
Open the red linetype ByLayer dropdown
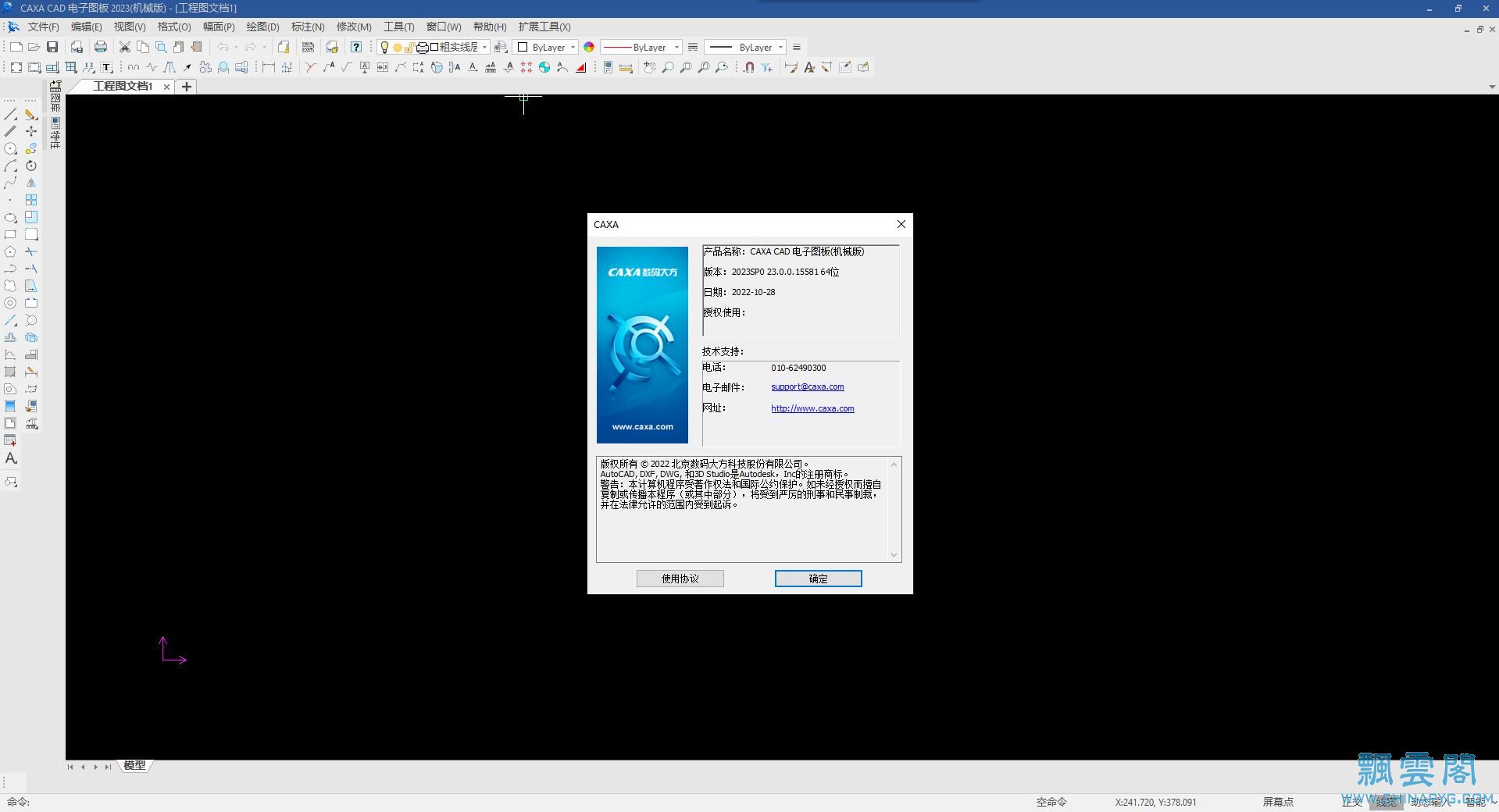(x=641, y=47)
